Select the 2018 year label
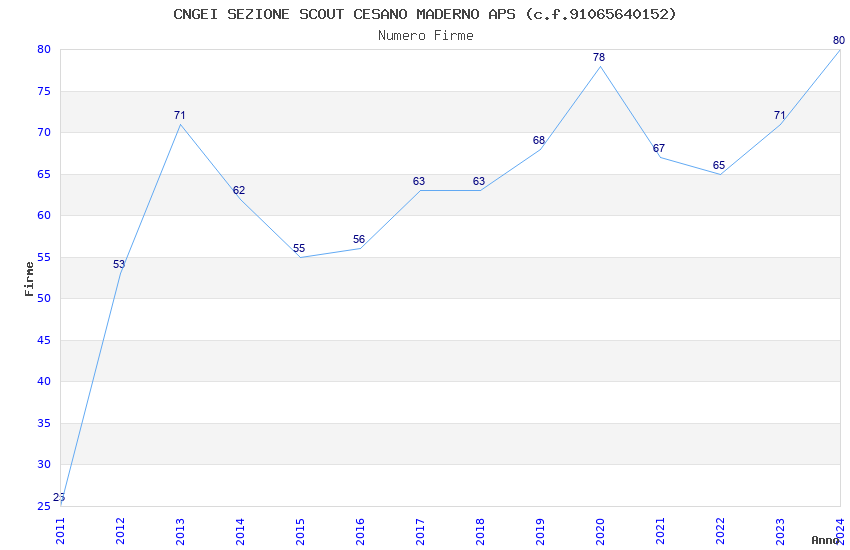Image resolution: width=850 pixels, height=550 pixels. coord(480,531)
